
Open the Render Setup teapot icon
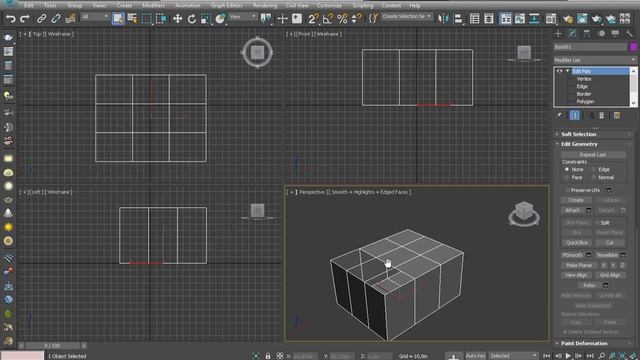(567, 19)
